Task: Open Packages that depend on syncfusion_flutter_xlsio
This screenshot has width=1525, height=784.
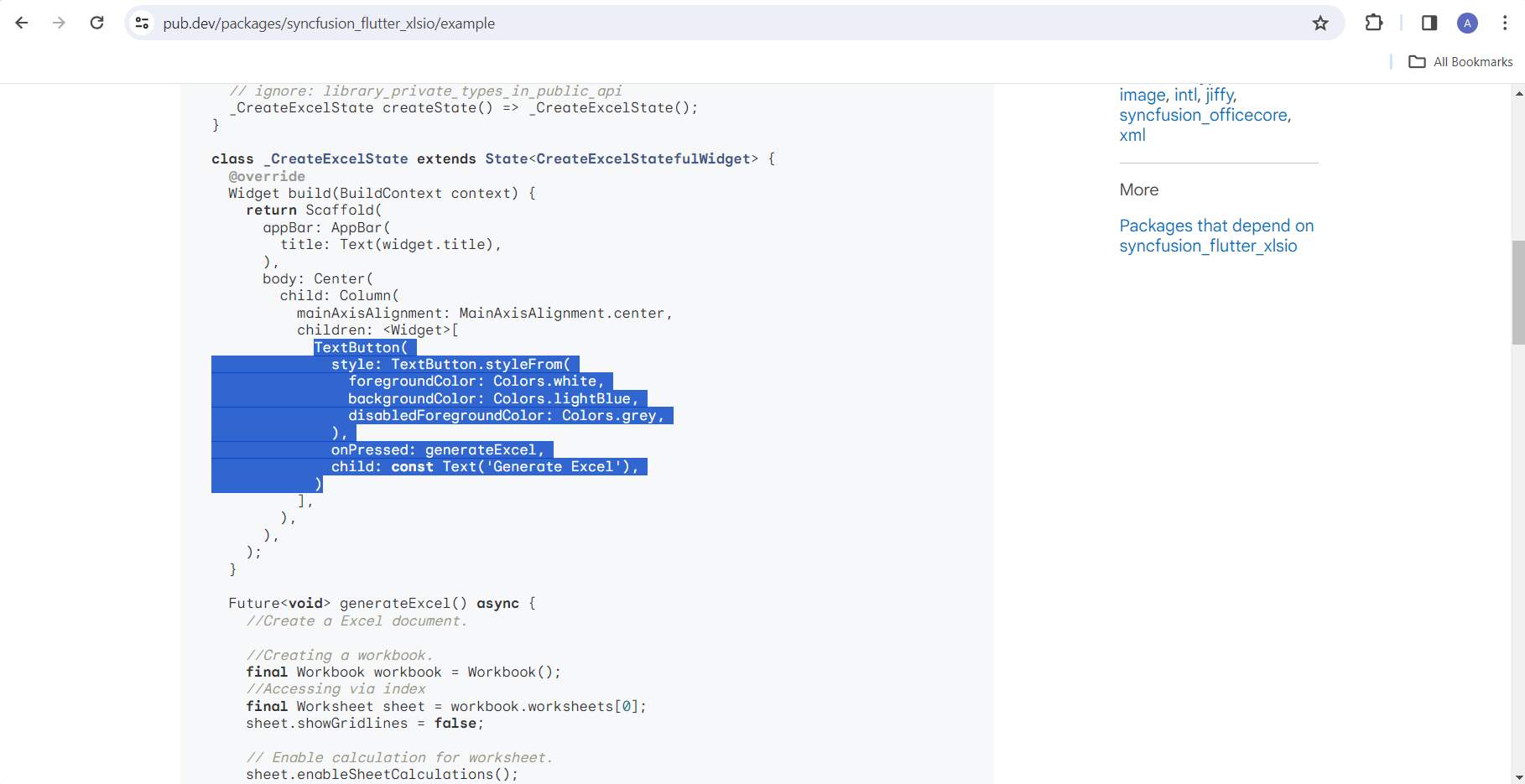Action: coord(1216,236)
